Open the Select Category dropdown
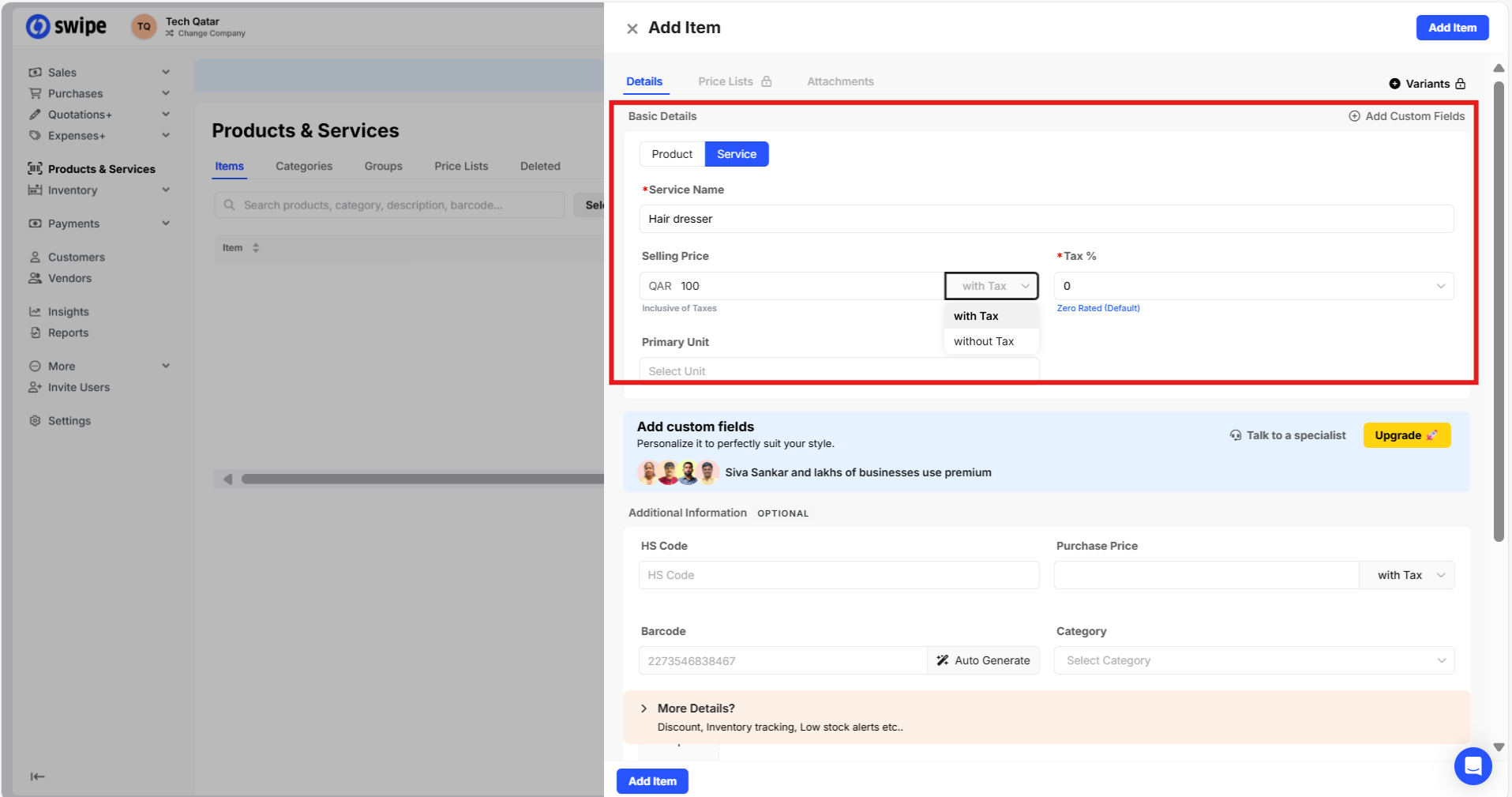Screen dimensions: 1512x797 point(1253,660)
